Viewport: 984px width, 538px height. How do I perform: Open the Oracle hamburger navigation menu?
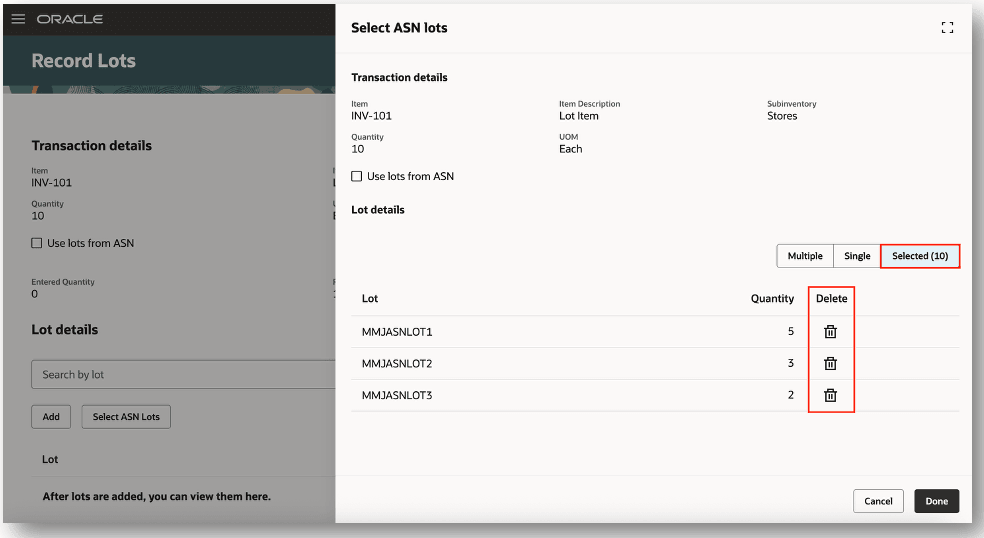tap(18, 19)
